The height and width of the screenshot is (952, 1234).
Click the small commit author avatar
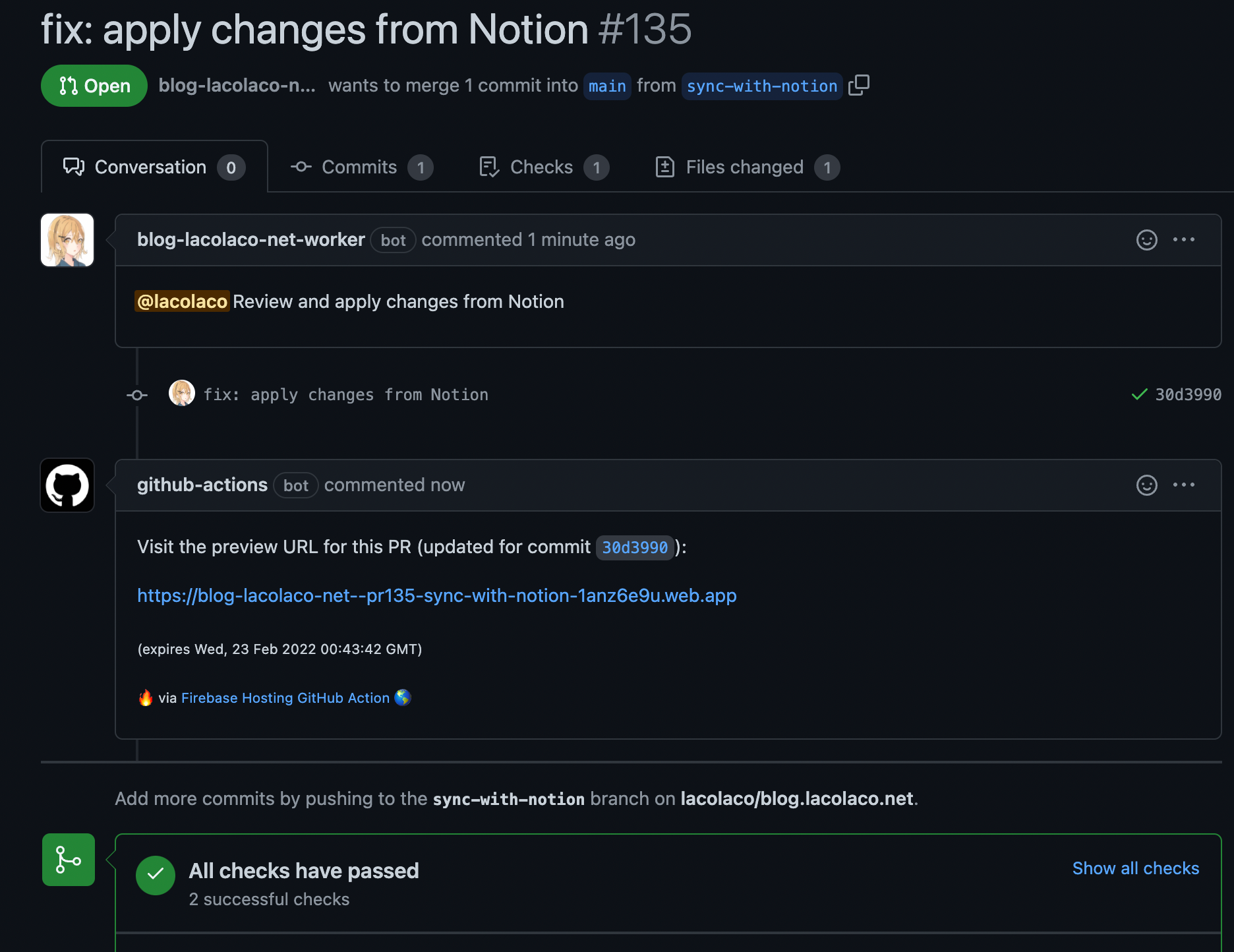[x=182, y=394]
